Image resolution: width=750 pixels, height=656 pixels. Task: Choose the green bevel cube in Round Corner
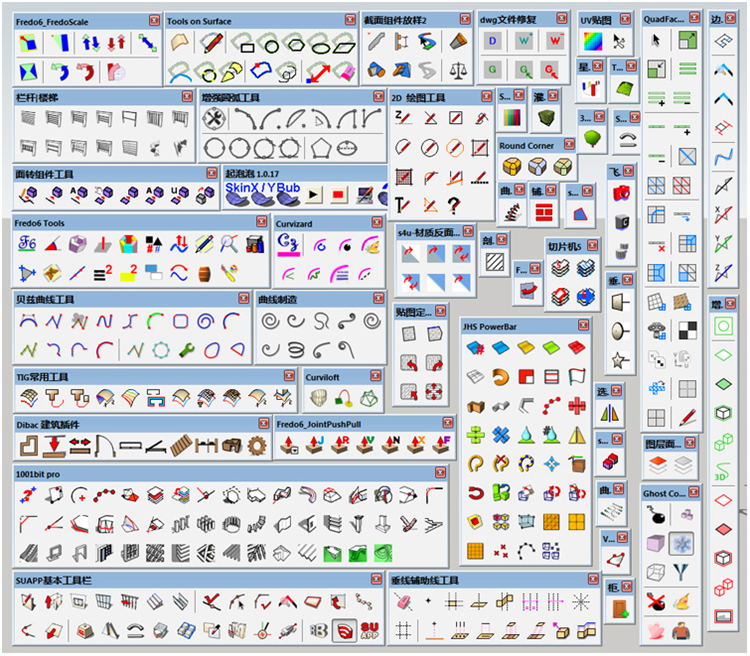coord(562,167)
